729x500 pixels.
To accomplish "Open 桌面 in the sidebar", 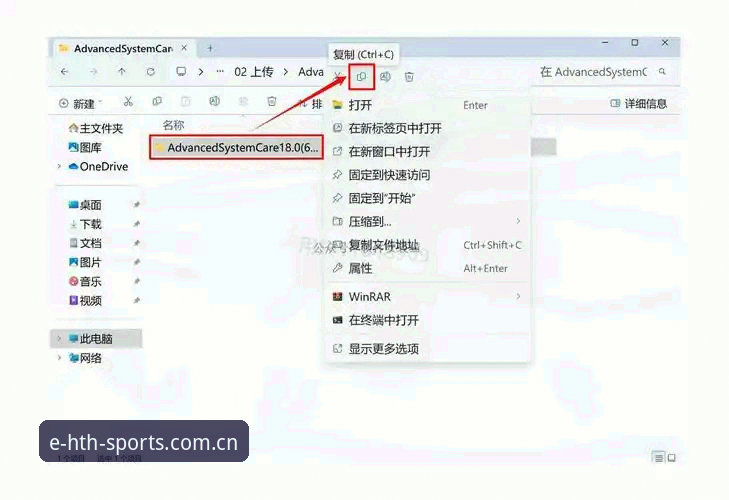I will coord(85,205).
